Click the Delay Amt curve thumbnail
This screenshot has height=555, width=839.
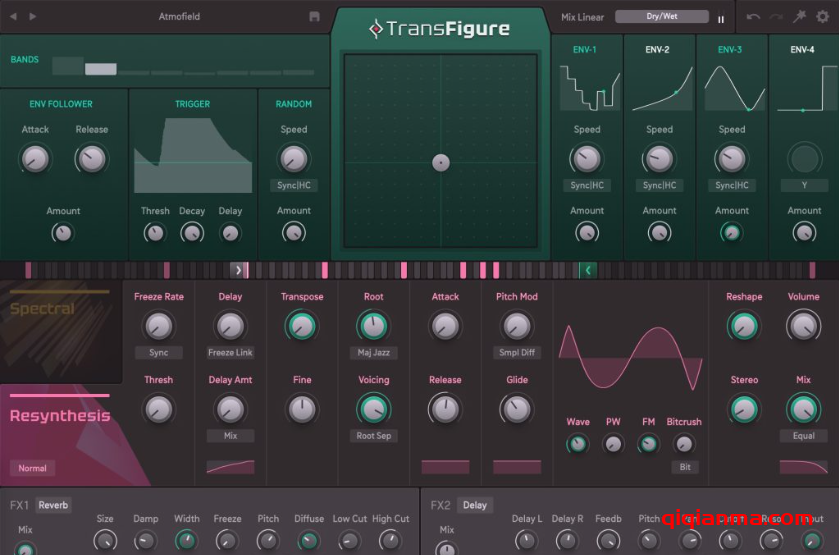coord(231,467)
